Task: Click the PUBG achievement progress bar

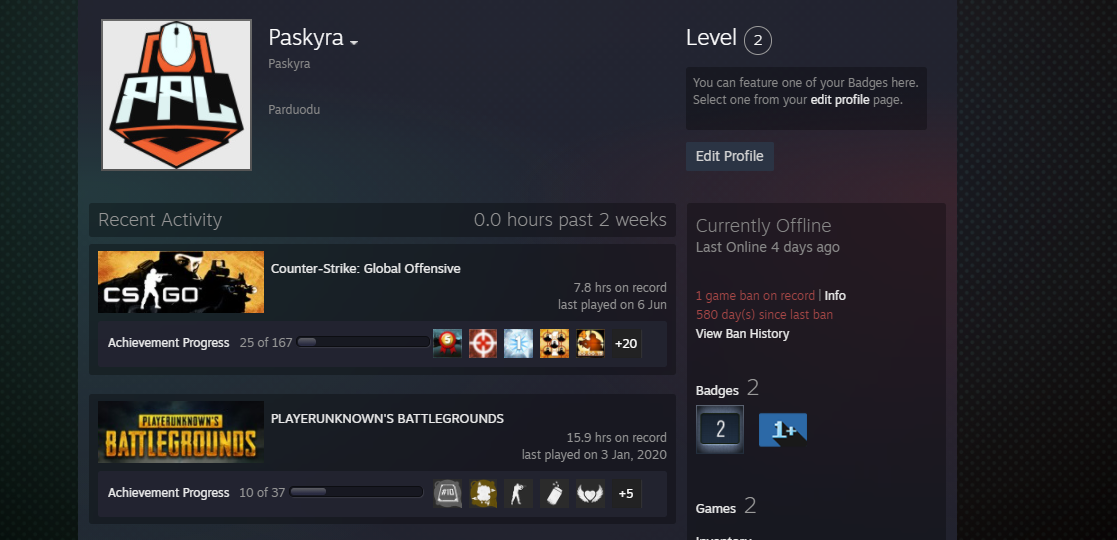Action: point(356,492)
